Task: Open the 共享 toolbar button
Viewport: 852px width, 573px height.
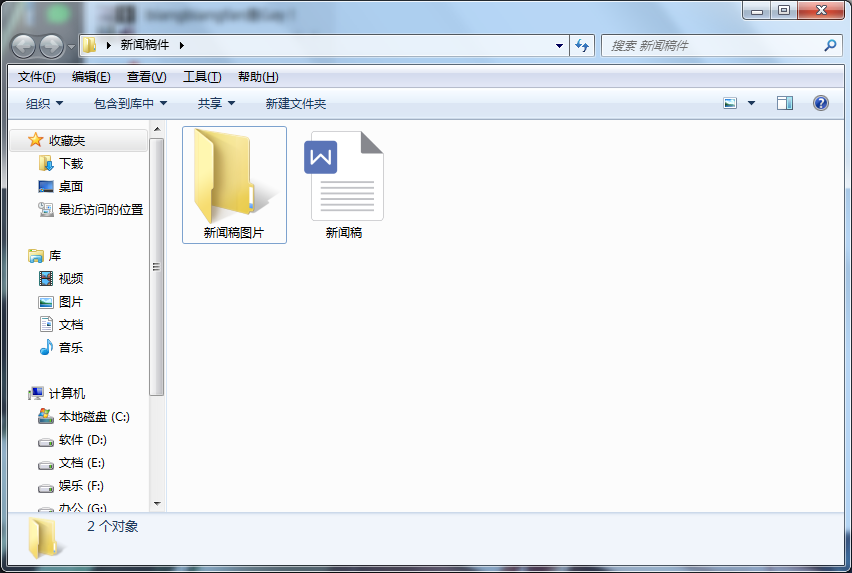Action: point(216,103)
